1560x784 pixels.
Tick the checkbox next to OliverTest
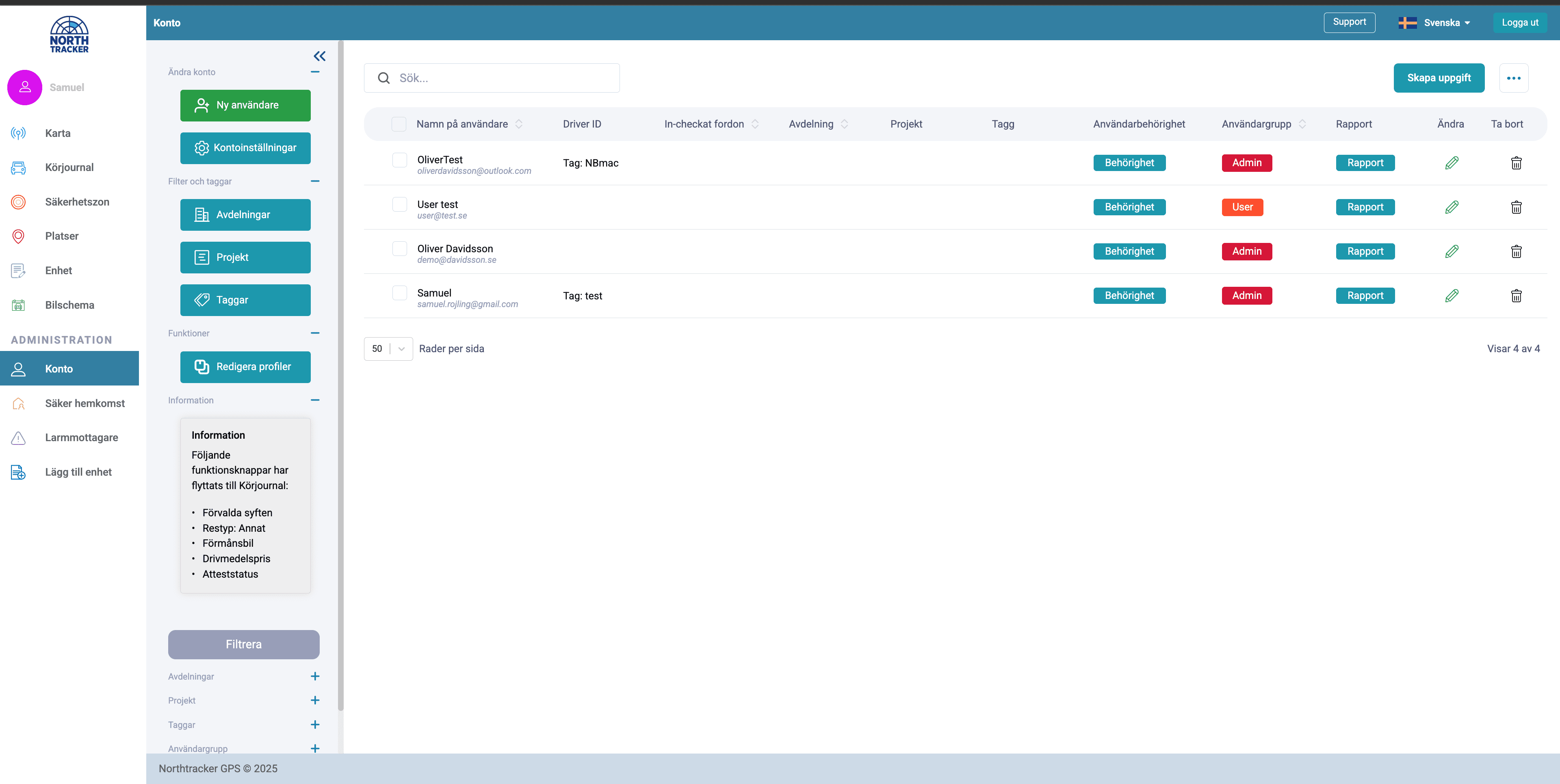(400, 160)
